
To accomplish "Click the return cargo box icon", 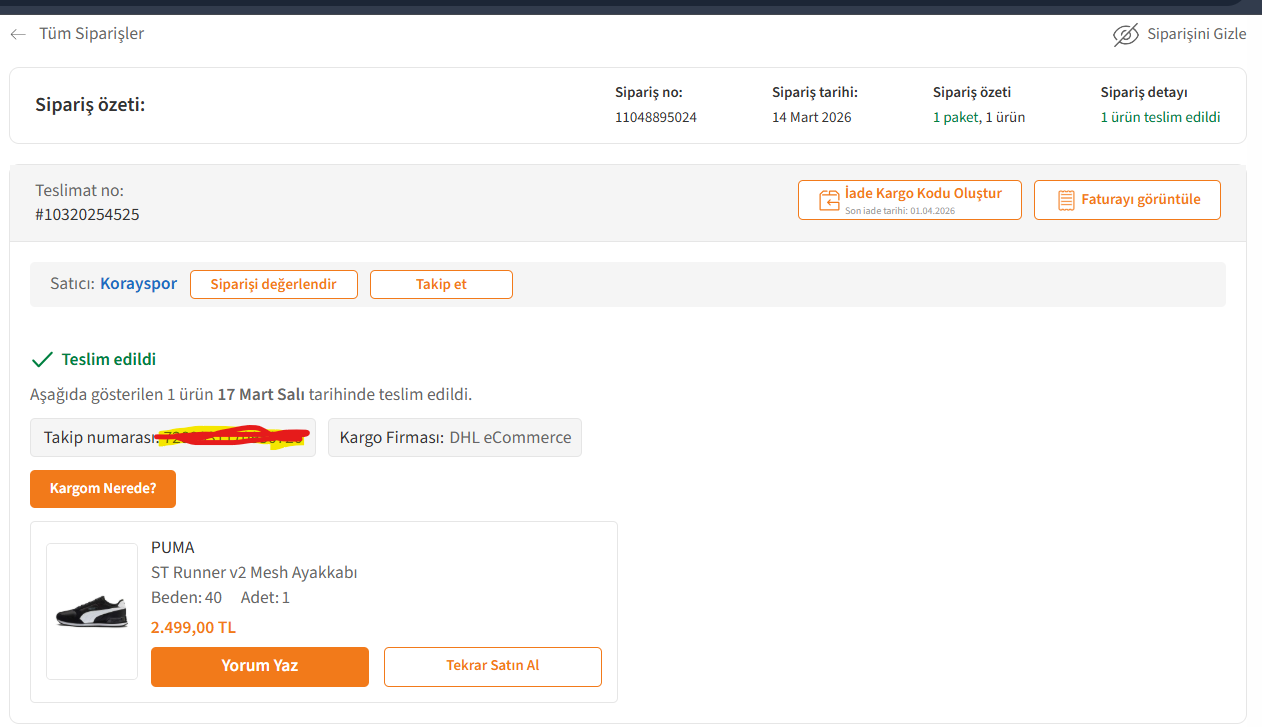I will [x=829, y=200].
